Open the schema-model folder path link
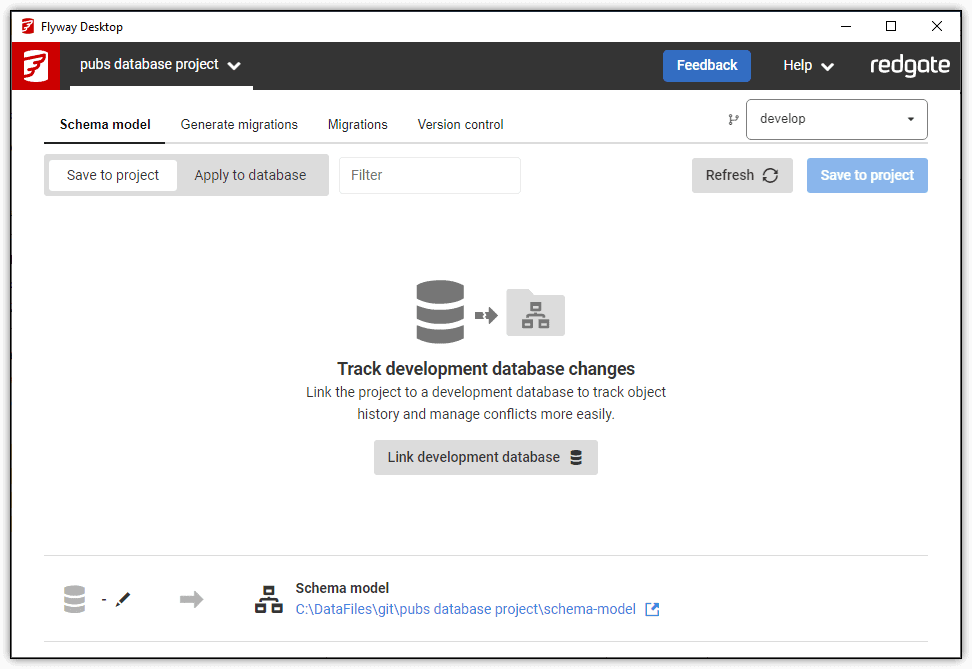Screen dimensions: 972x669 click(x=465, y=609)
